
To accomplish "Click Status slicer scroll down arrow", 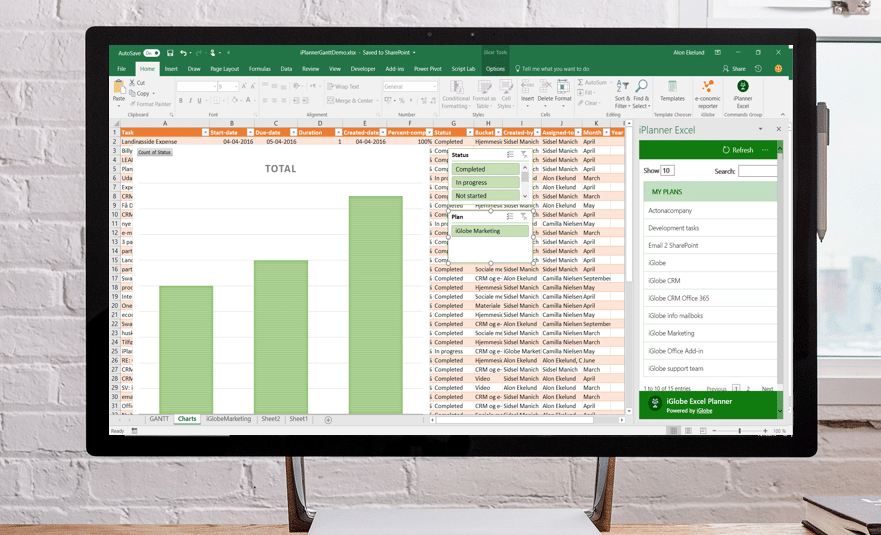I will click(525, 196).
